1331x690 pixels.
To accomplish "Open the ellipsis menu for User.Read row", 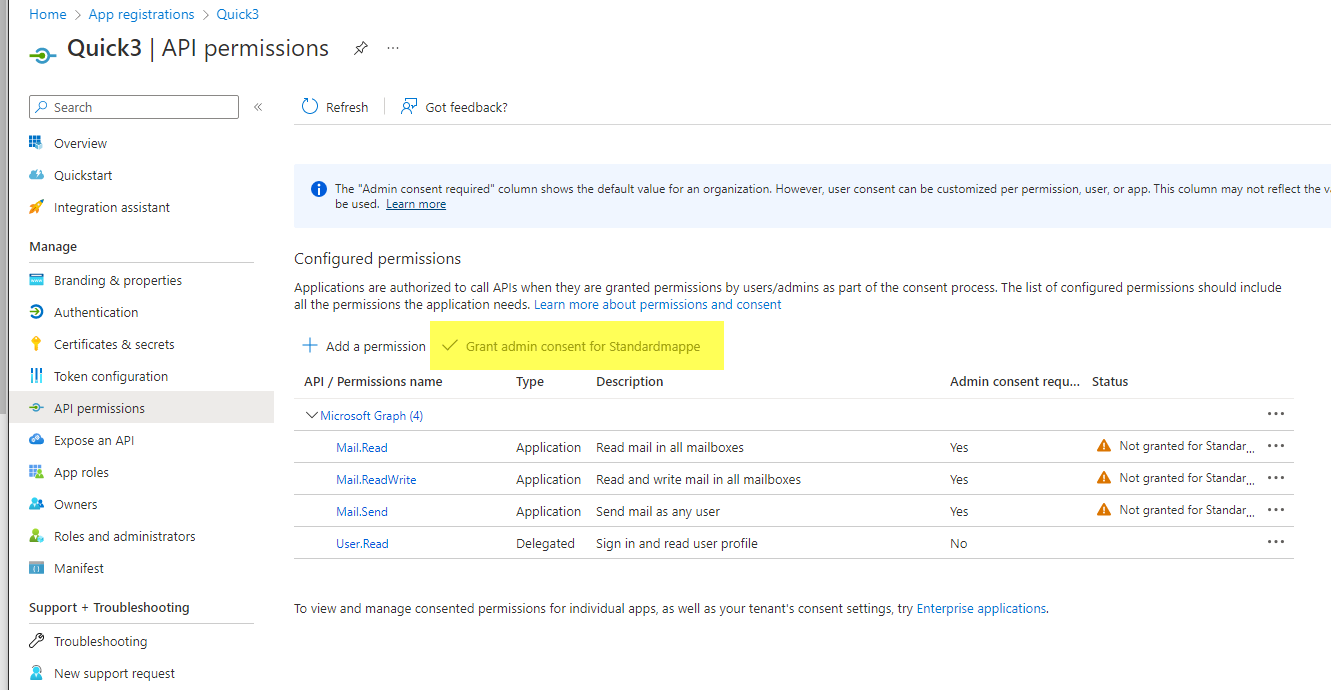I will pos(1275,542).
